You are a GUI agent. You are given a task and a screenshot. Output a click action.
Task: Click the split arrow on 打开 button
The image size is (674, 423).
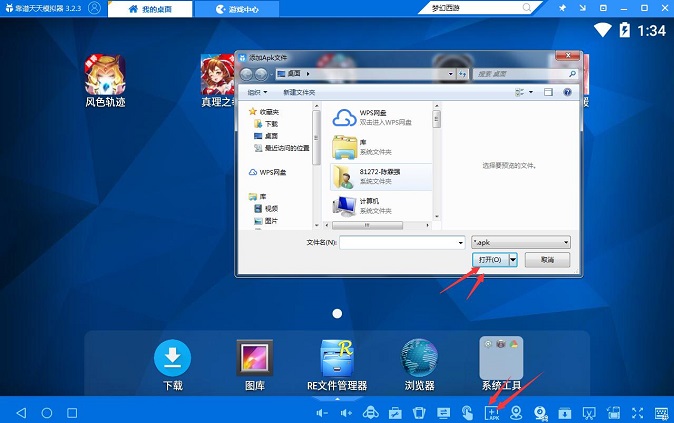513,260
